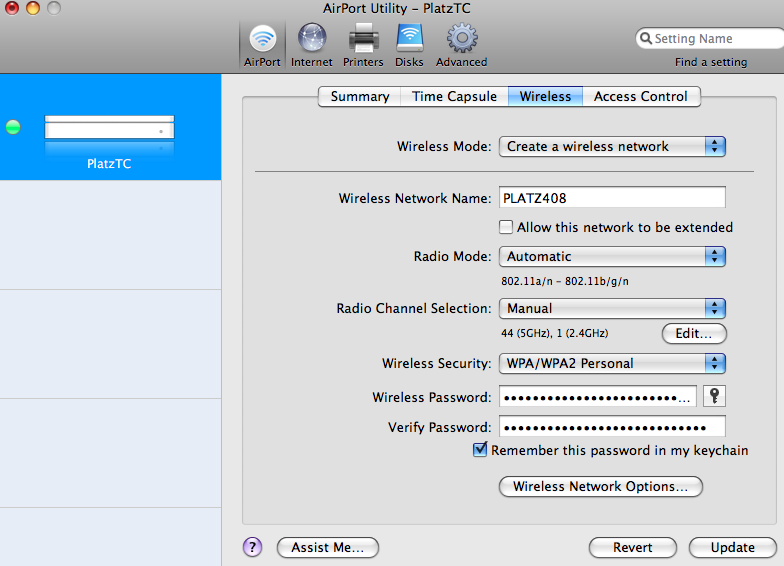Screen dimensions: 784x566
Task: Click the Setting Name search field
Action: [x=710, y=38]
